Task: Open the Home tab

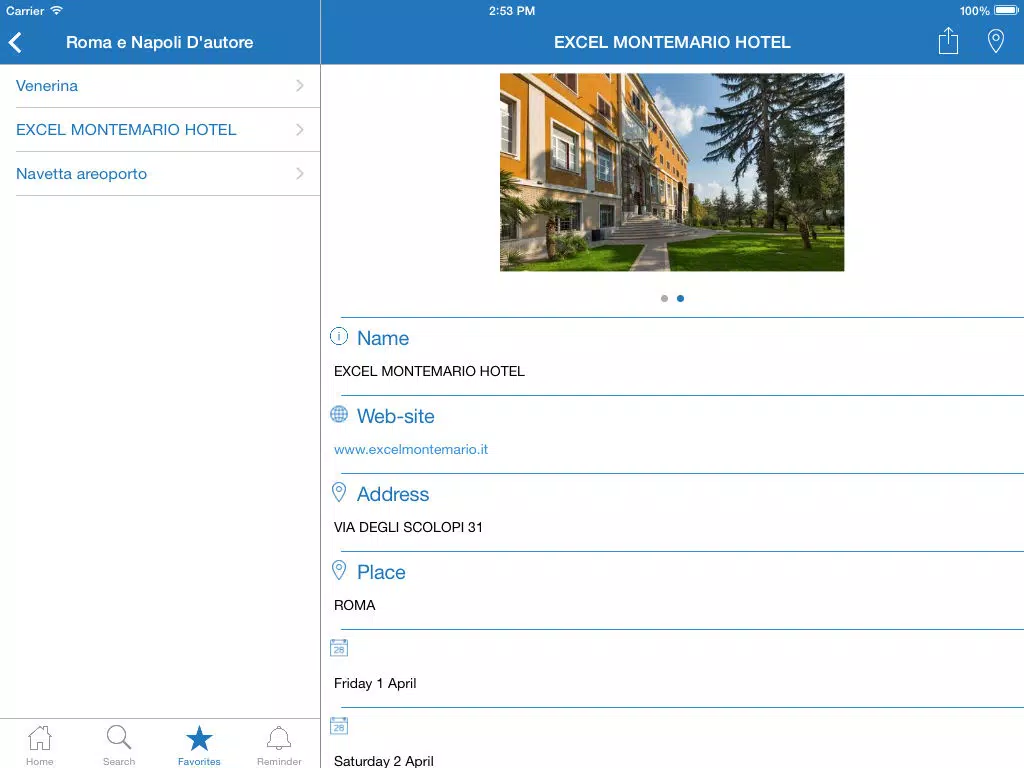Action: pos(40,745)
